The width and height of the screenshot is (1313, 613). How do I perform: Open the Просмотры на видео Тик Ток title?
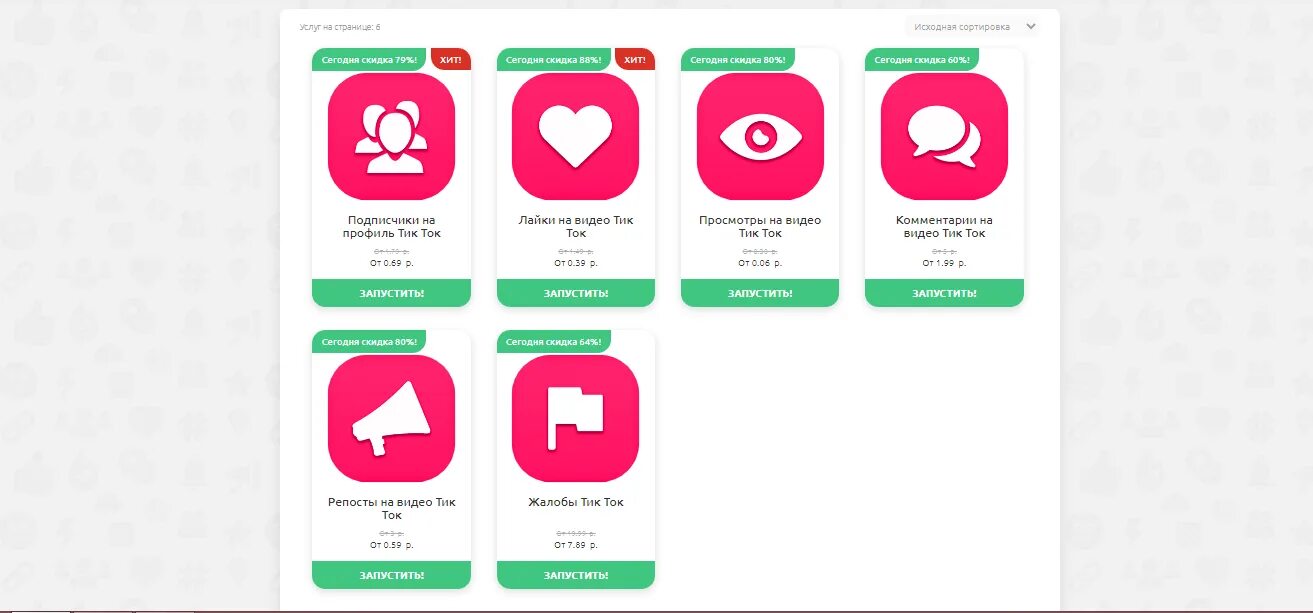click(760, 227)
